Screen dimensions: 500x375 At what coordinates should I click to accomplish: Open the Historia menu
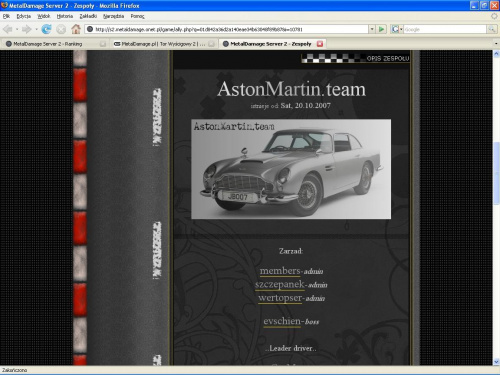click(x=65, y=16)
